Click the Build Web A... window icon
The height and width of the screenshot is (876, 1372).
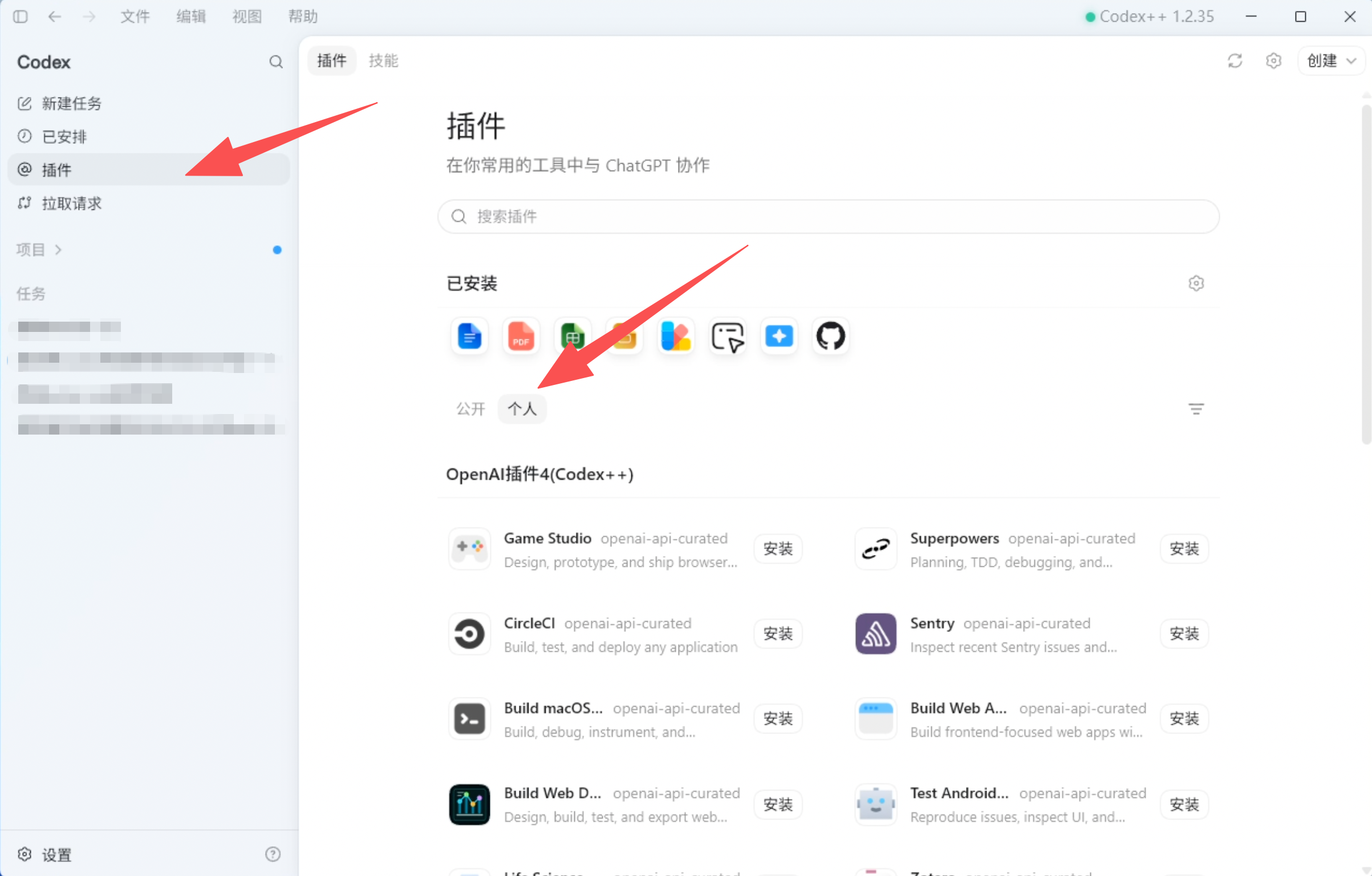pos(876,719)
